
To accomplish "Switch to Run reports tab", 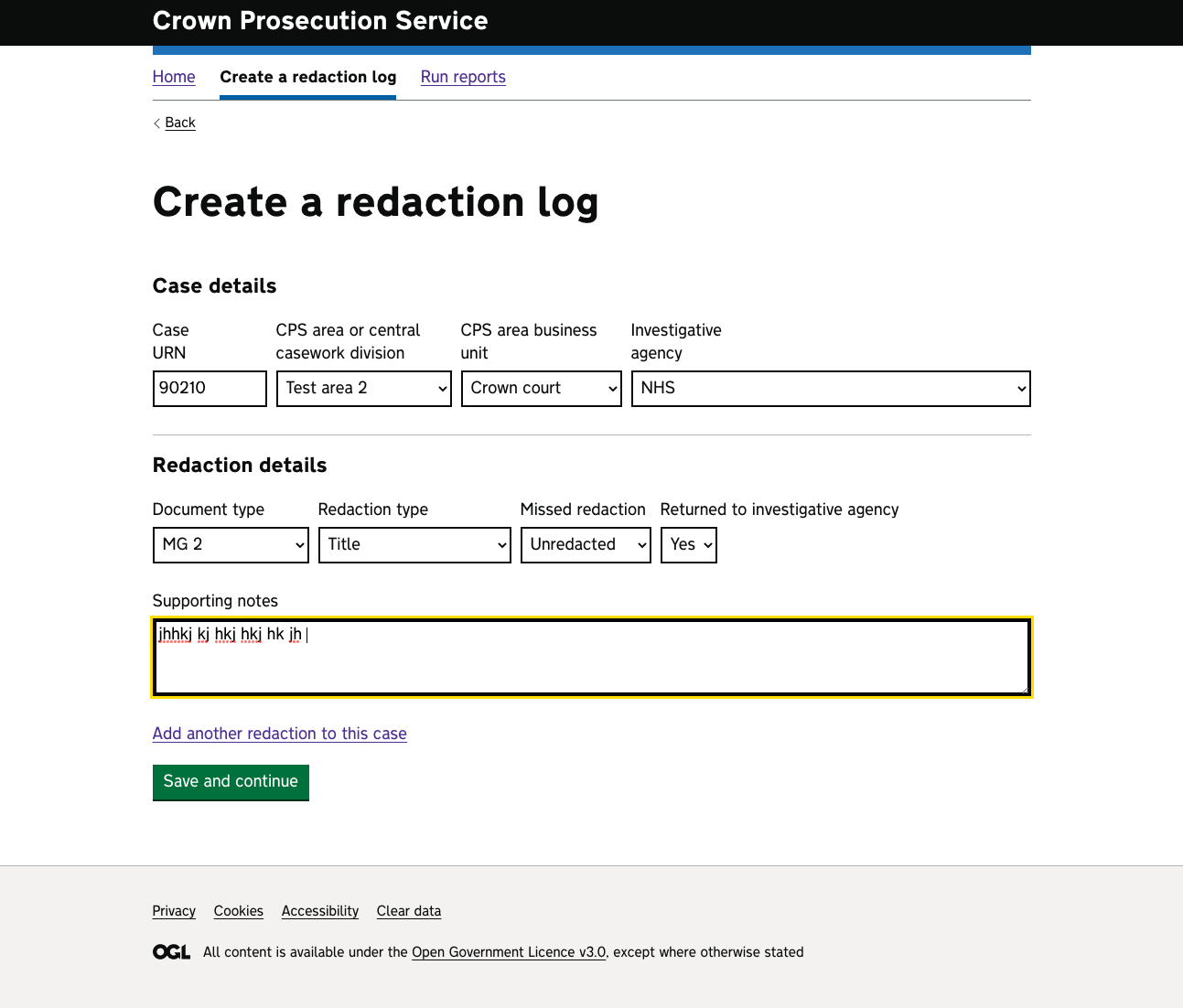I will [463, 77].
